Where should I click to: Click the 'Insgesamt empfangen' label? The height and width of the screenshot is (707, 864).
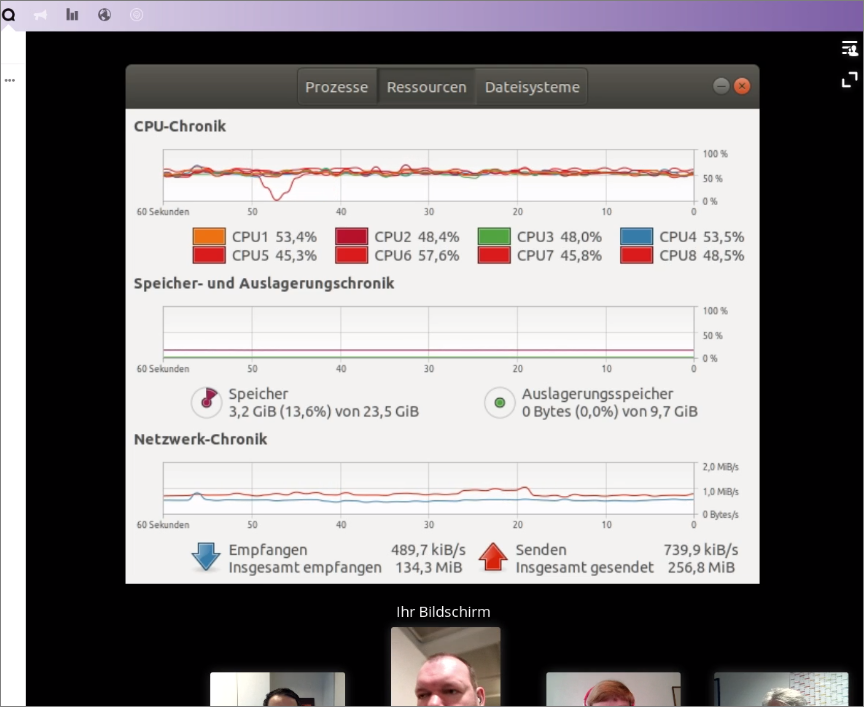pos(305,568)
